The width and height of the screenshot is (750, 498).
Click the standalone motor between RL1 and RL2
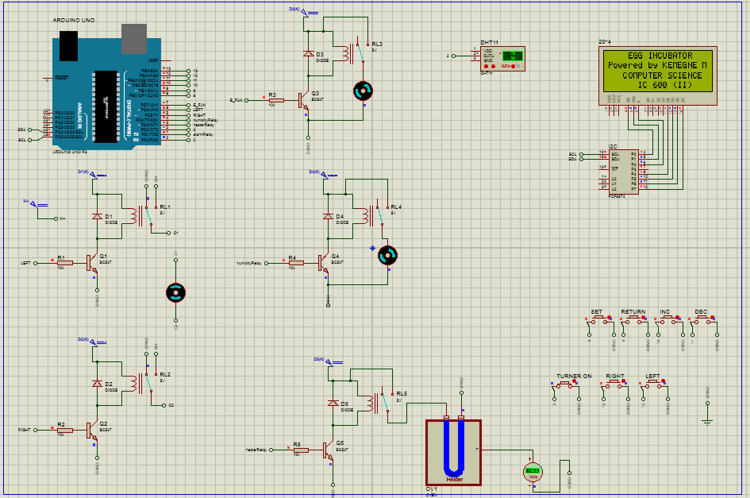click(x=176, y=292)
